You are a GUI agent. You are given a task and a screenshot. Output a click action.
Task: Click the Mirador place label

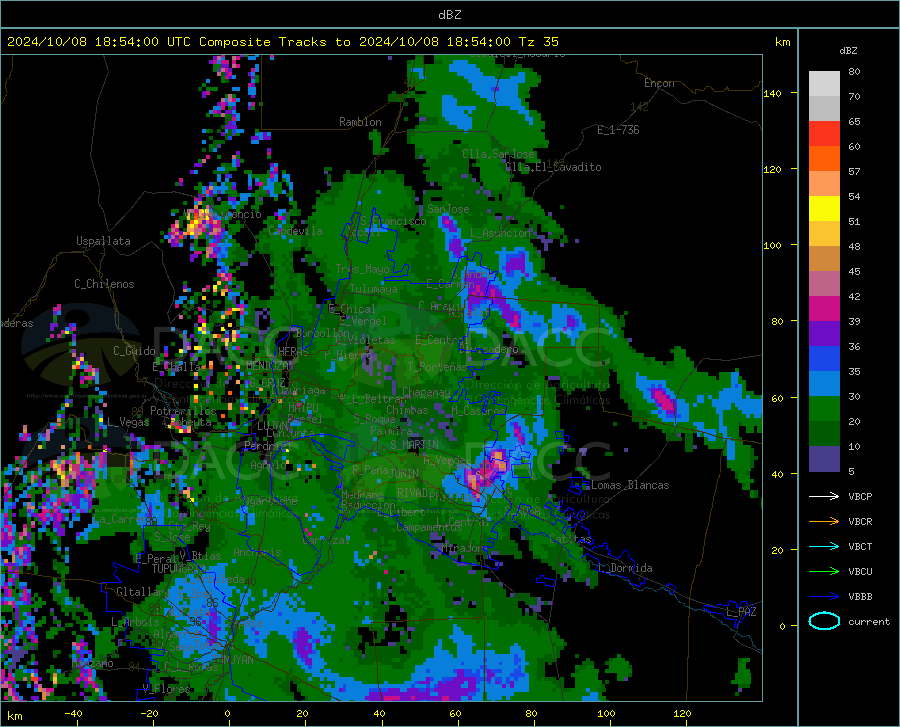click(x=463, y=548)
